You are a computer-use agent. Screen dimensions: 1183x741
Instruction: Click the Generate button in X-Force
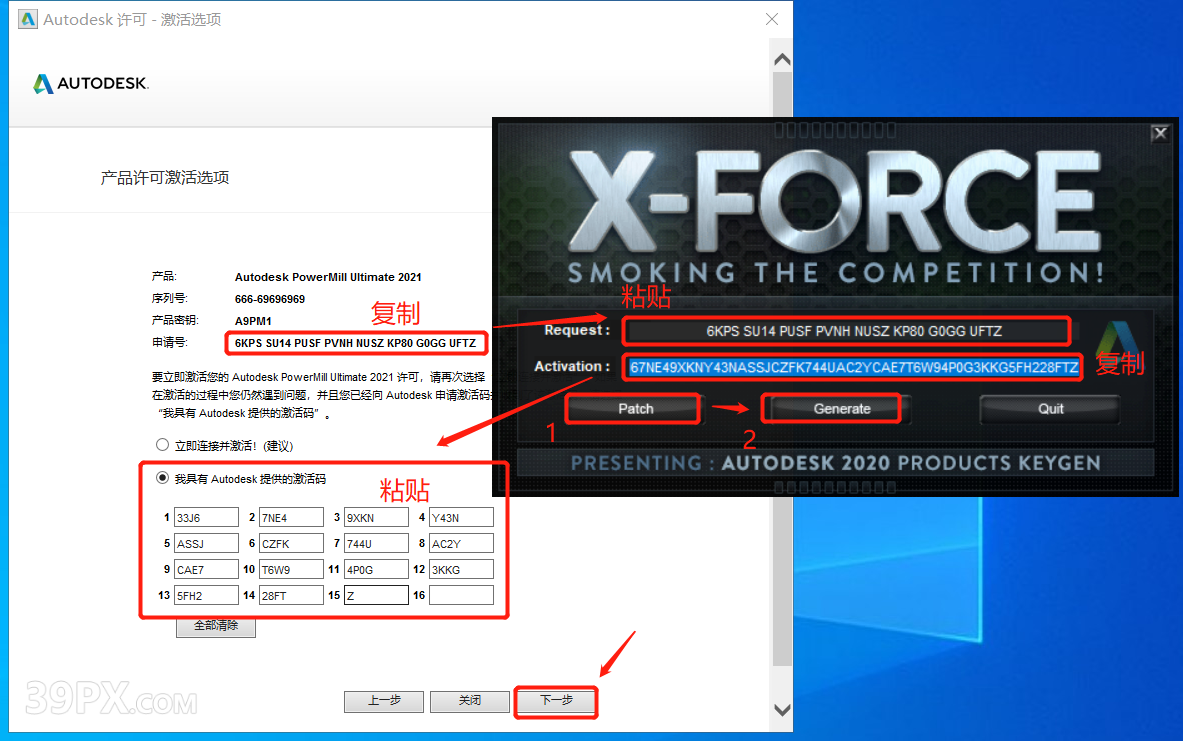[842, 409]
